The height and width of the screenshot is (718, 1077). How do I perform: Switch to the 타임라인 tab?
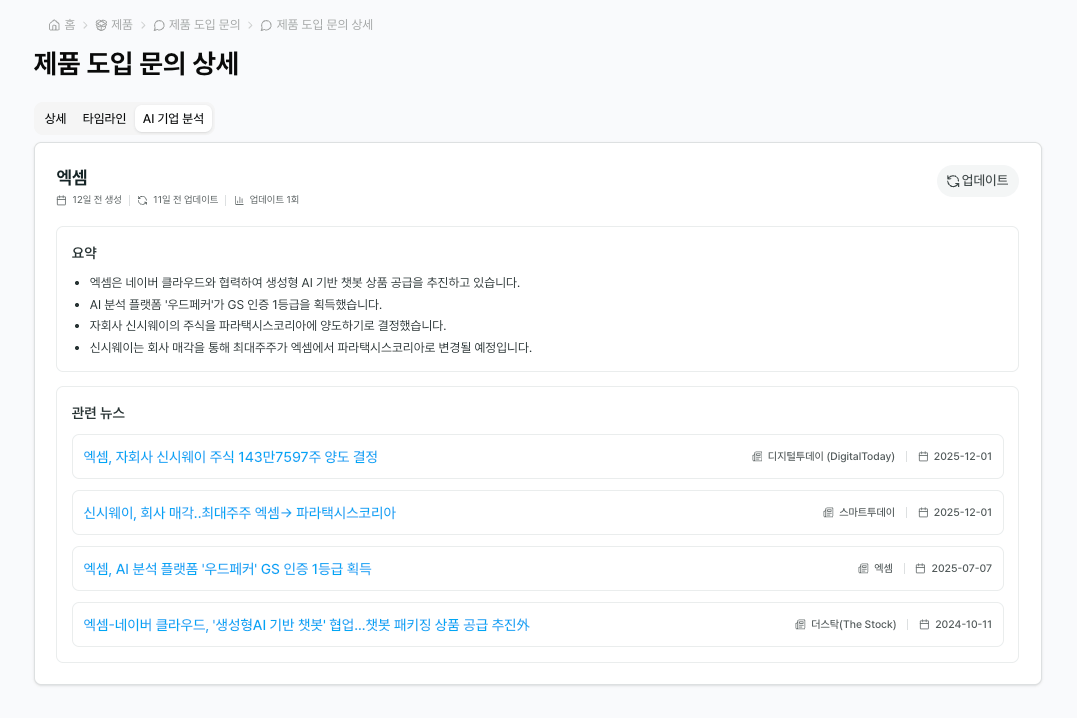tap(106, 118)
